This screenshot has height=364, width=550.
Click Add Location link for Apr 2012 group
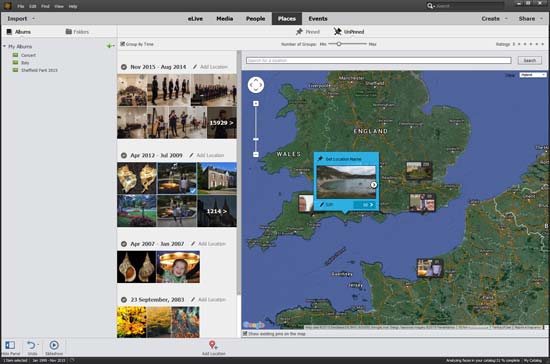coord(210,155)
